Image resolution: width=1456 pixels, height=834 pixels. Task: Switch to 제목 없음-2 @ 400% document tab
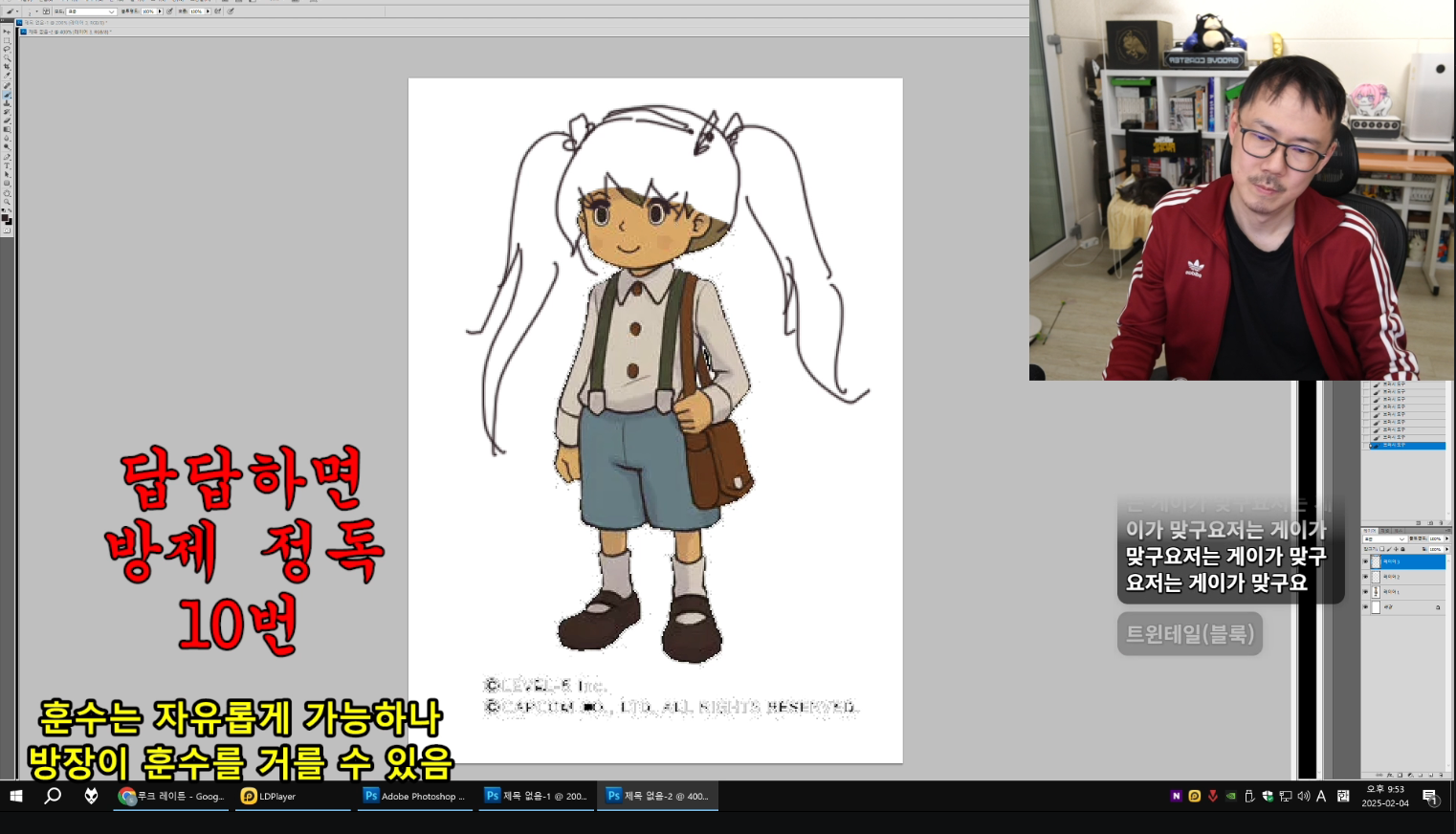65,32
